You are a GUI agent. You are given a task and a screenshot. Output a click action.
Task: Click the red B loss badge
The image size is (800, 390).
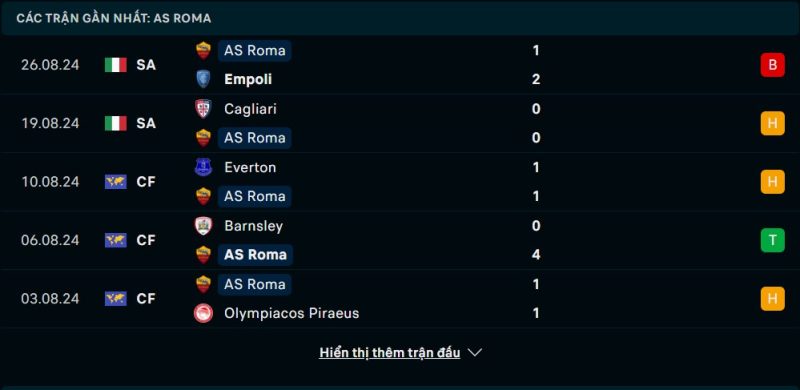coord(772,65)
